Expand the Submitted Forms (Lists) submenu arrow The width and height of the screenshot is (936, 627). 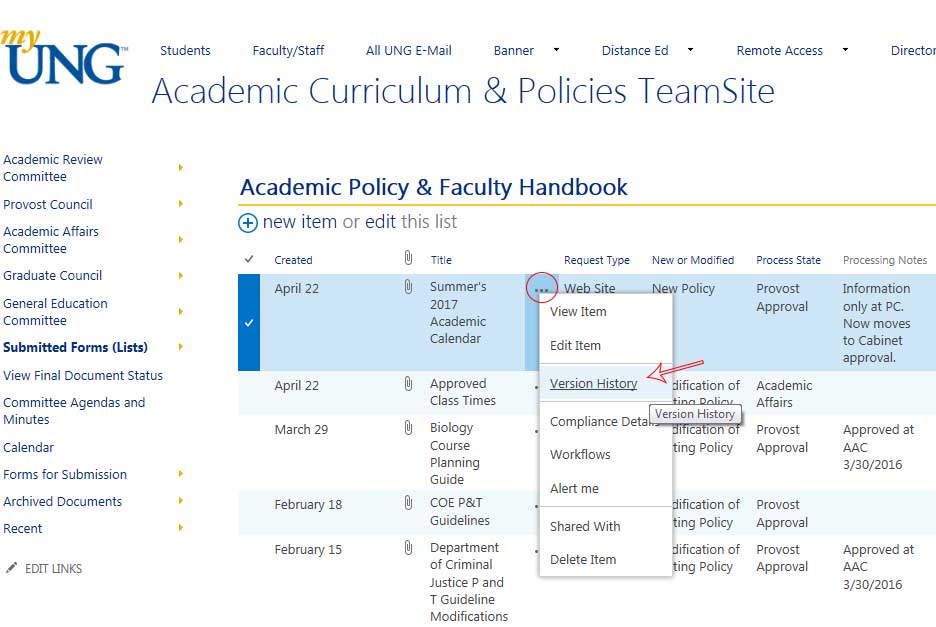click(x=180, y=347)
